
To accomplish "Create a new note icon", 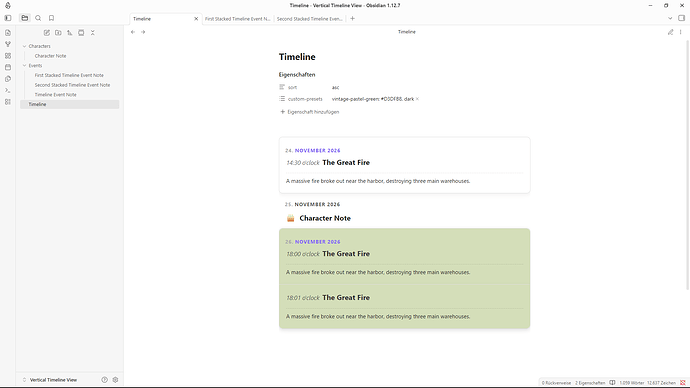I will 47,33.
